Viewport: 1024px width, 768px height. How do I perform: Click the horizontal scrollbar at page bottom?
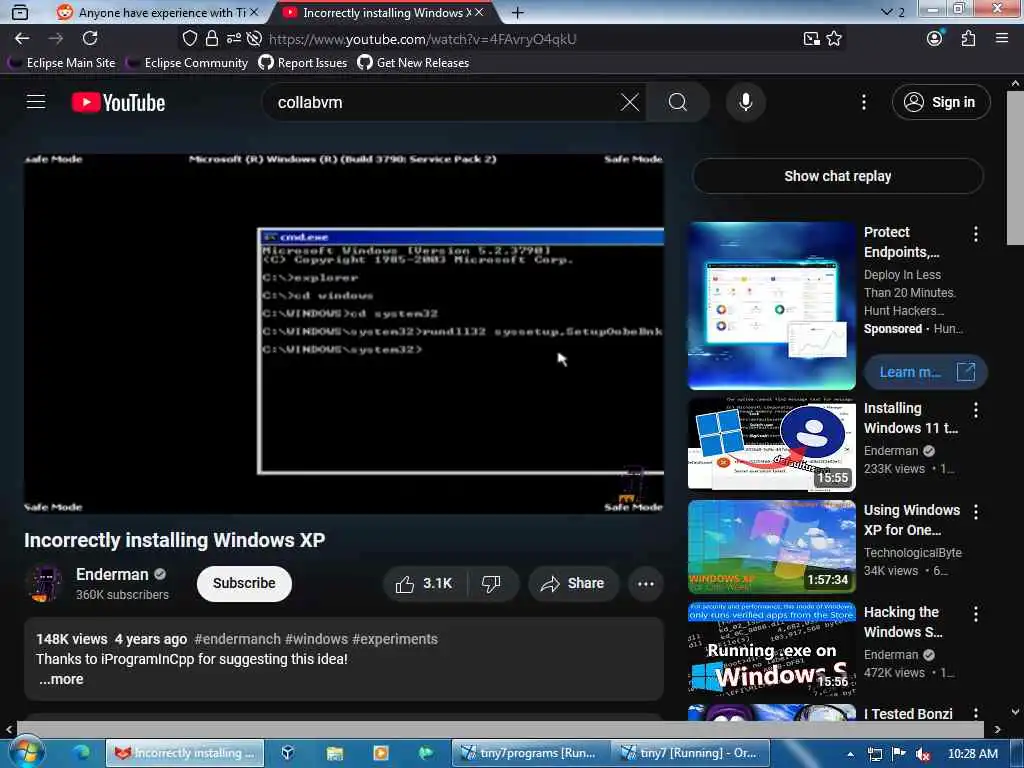click(500, 729)
